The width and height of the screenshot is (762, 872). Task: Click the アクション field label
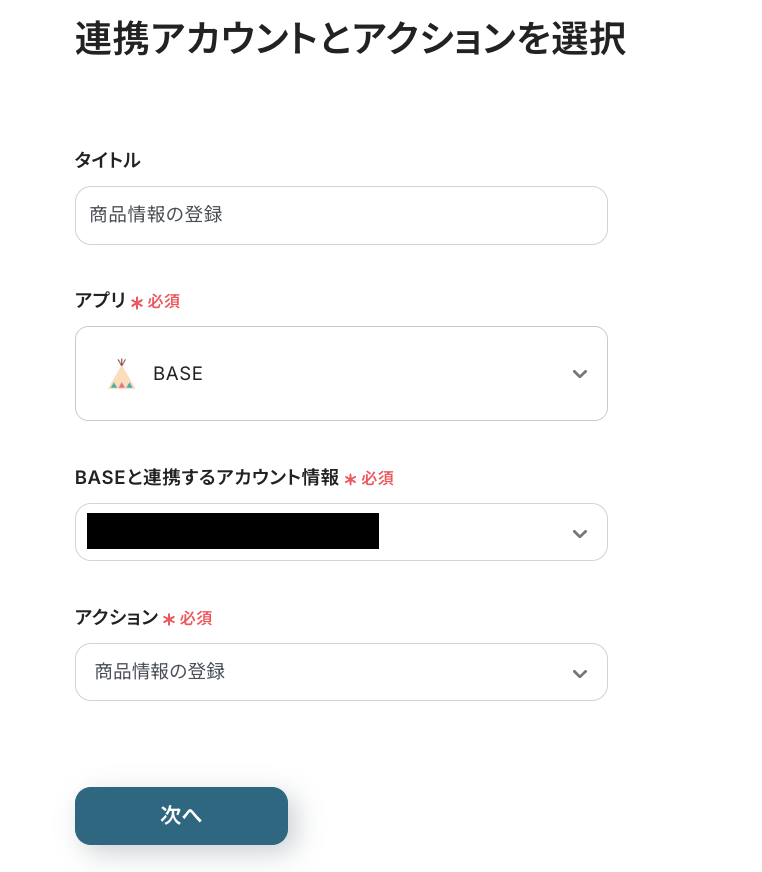tap(116, 618)
